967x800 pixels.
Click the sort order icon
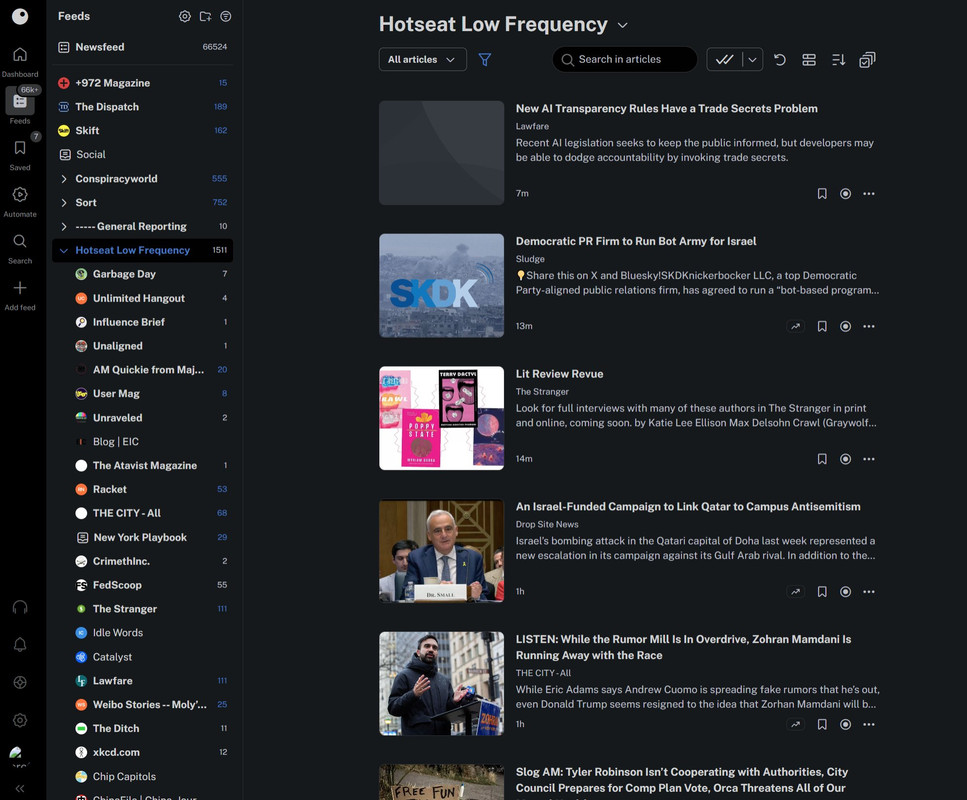pyautogui.click(x=838, y=60)
